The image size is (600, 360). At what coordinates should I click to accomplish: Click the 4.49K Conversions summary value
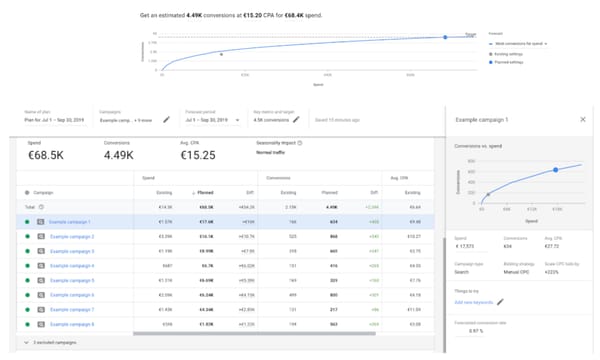click(119, 155)
